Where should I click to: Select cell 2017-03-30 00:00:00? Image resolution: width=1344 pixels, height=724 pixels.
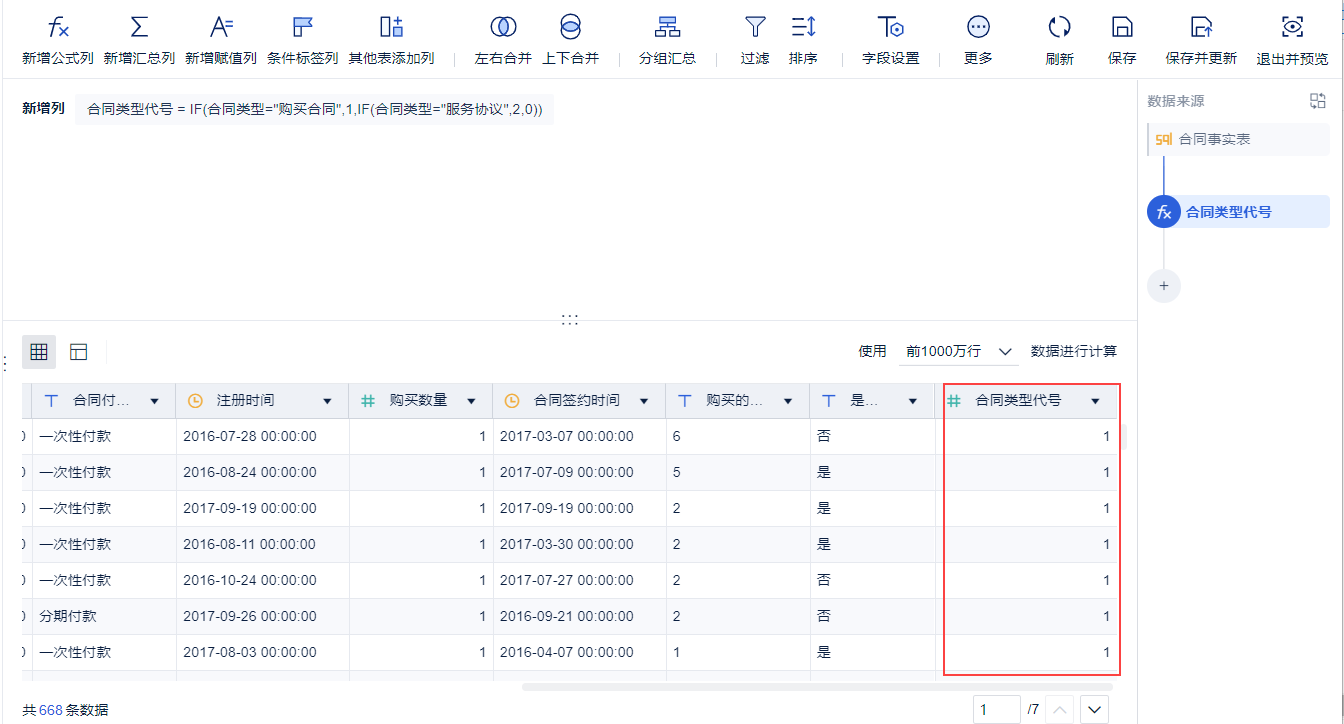point(580,545)
